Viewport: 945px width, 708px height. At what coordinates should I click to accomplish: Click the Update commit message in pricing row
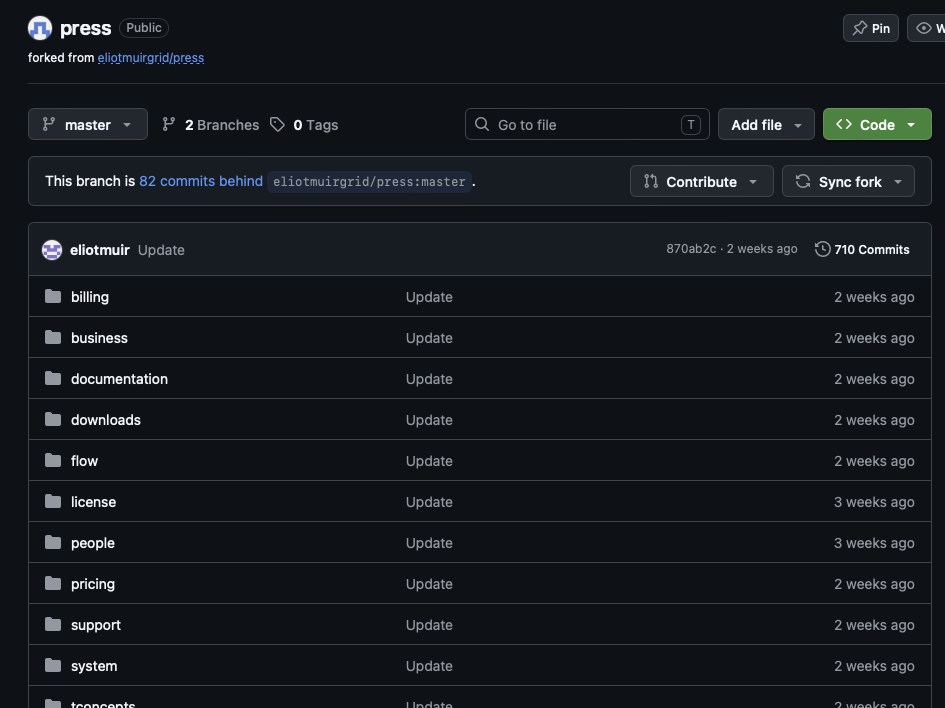(x=429, y=584)
